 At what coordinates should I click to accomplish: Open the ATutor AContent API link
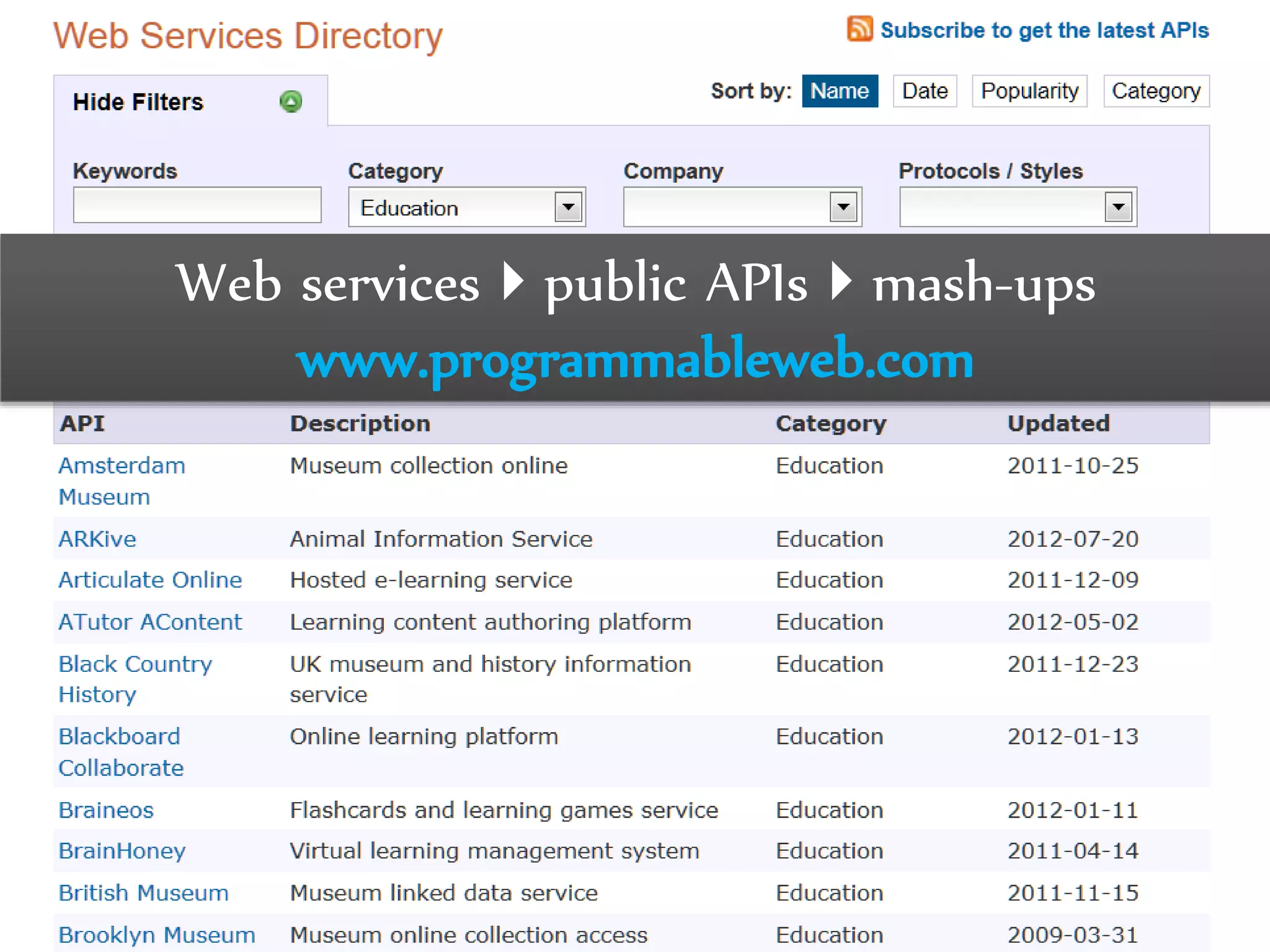point(150,622)
